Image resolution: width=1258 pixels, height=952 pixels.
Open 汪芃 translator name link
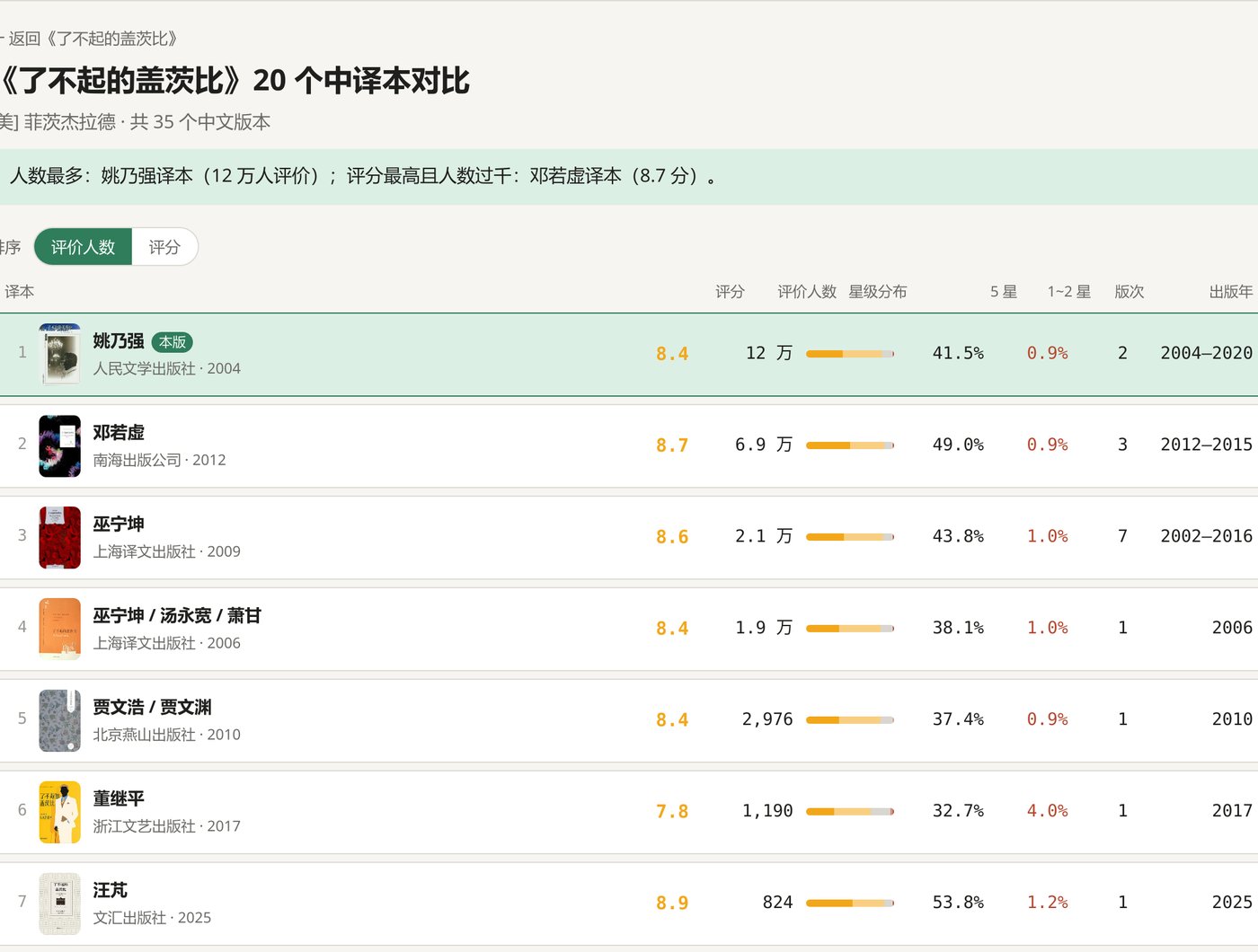pos(110,891)
